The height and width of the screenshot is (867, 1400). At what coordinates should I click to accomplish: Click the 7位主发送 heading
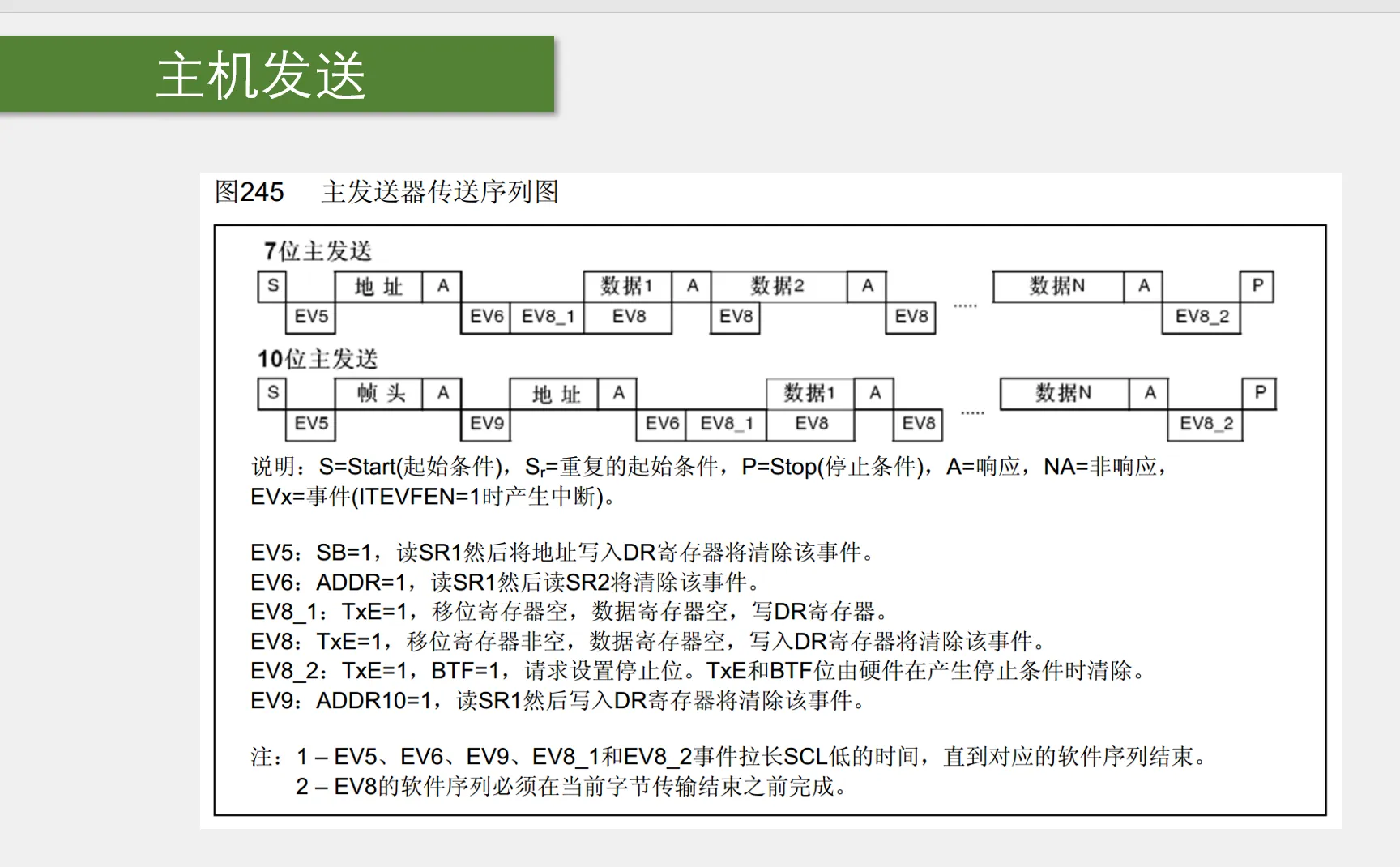tap(318, 251)
